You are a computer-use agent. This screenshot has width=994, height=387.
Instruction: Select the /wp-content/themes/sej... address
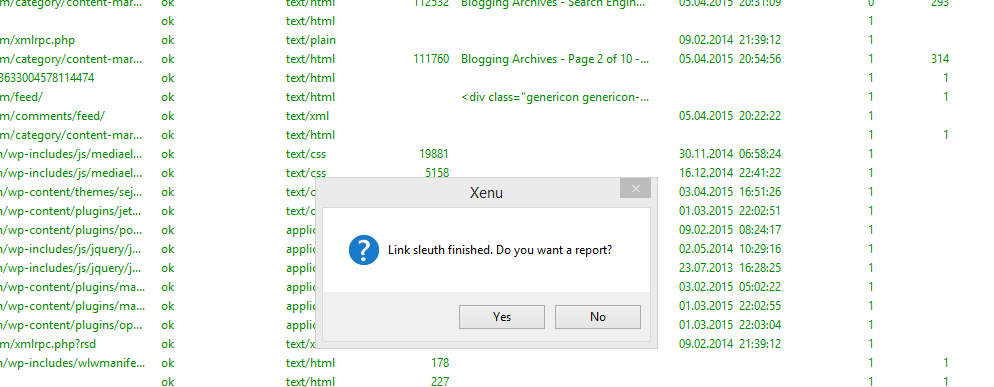point(71,192)
